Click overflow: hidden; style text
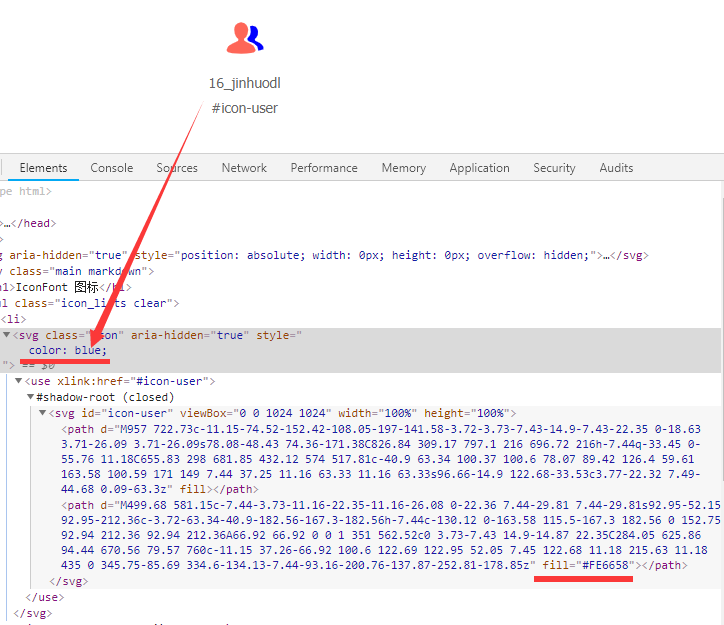Viewport: 724px width, 625px height. coord(533,255)
